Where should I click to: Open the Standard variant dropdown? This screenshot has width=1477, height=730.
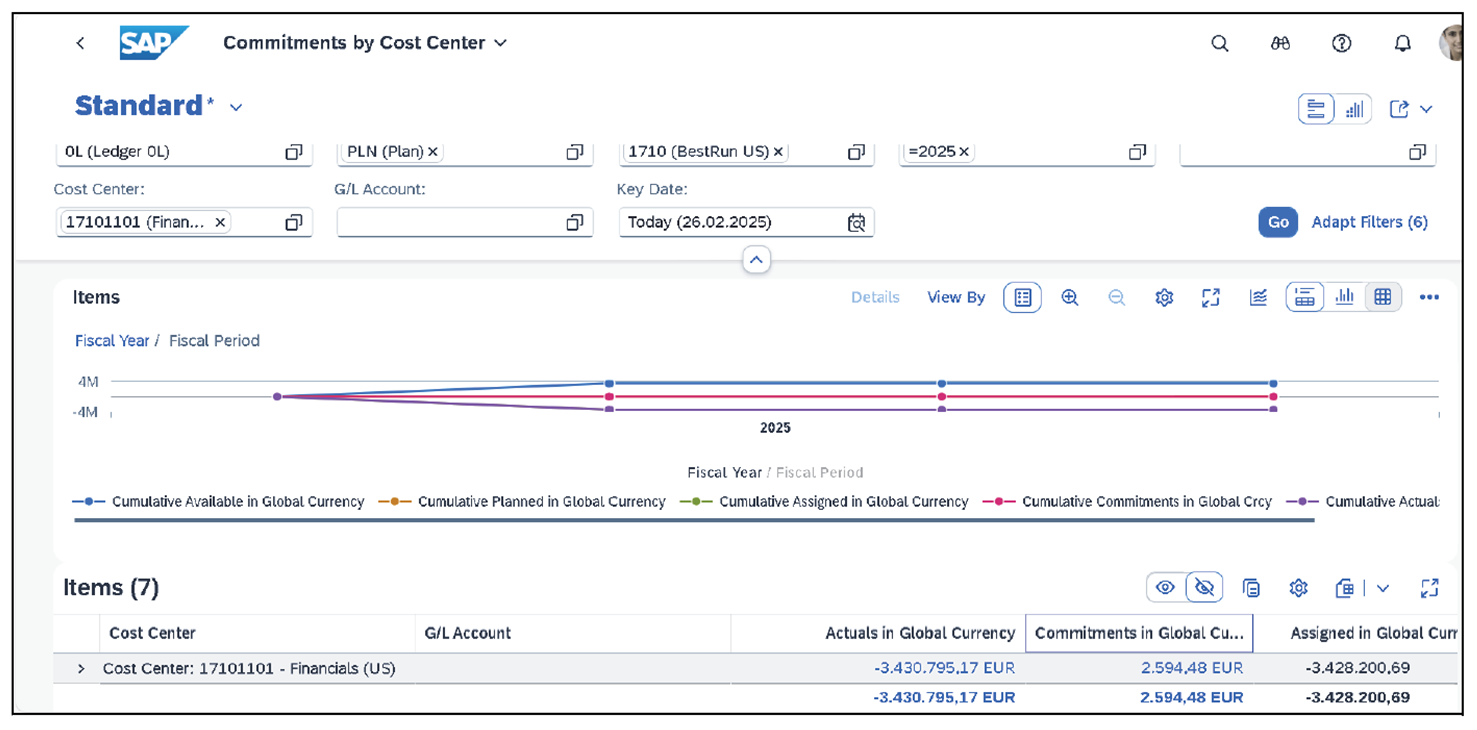click(236, 107)
